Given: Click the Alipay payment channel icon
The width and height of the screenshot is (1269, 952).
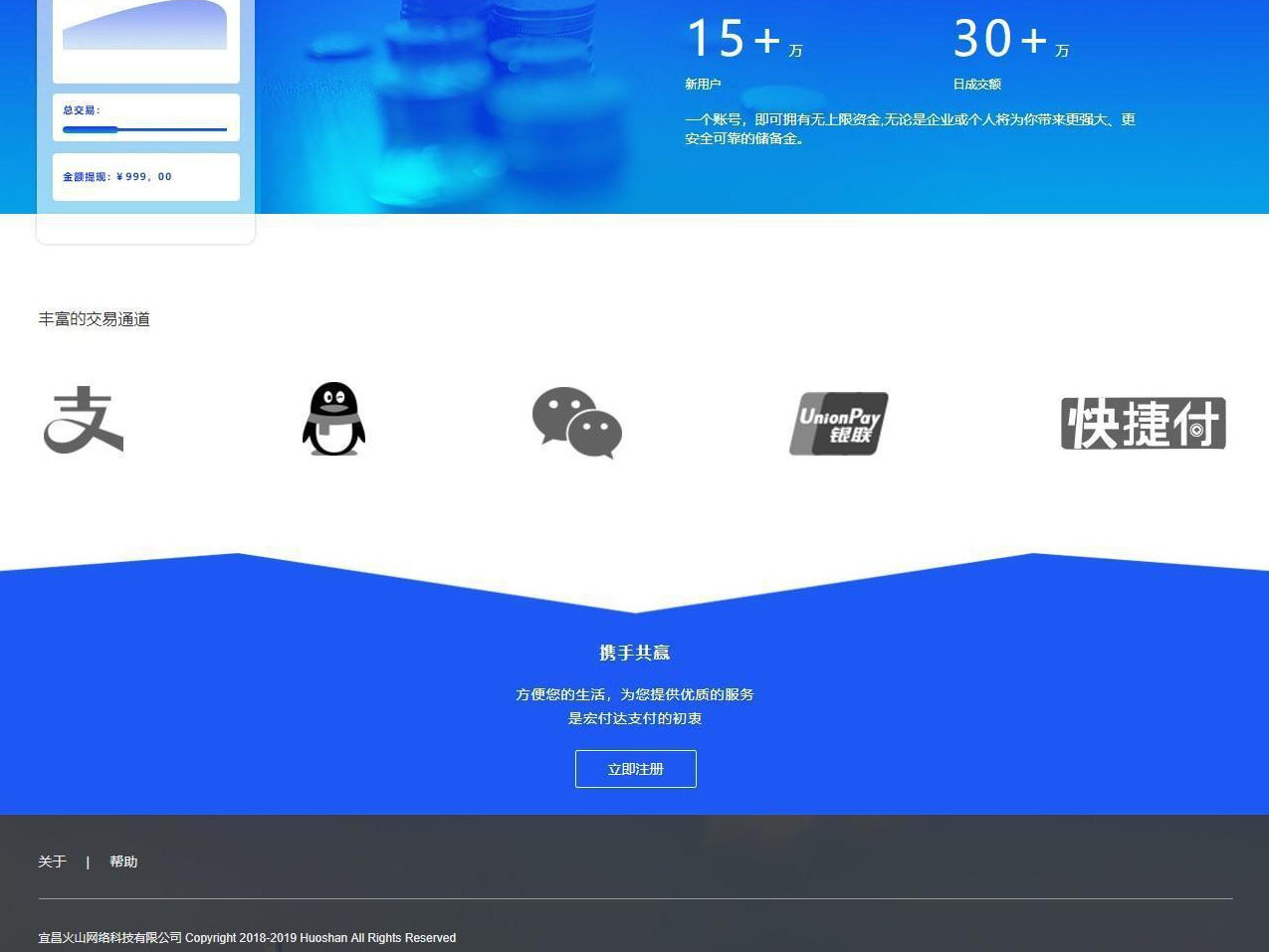Looking at the screenshot, I should pos(84,420).
